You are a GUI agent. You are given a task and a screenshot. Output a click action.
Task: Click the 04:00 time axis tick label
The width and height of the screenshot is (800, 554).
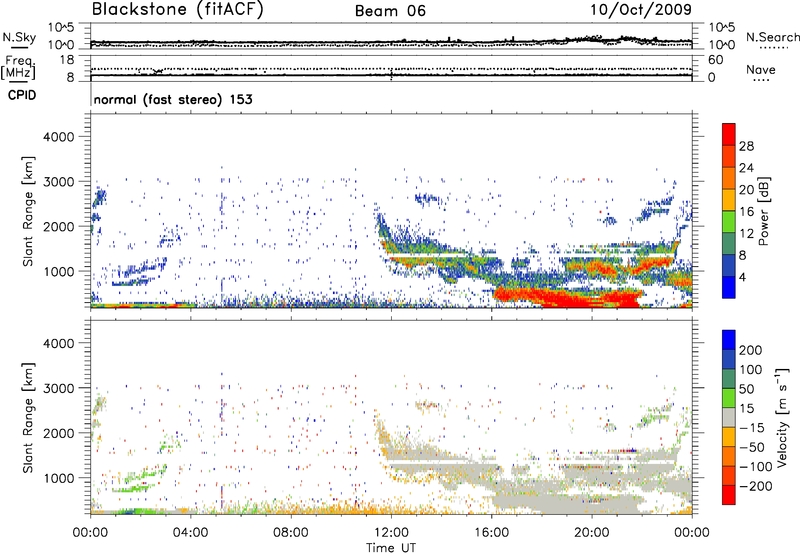click(190, 533)
